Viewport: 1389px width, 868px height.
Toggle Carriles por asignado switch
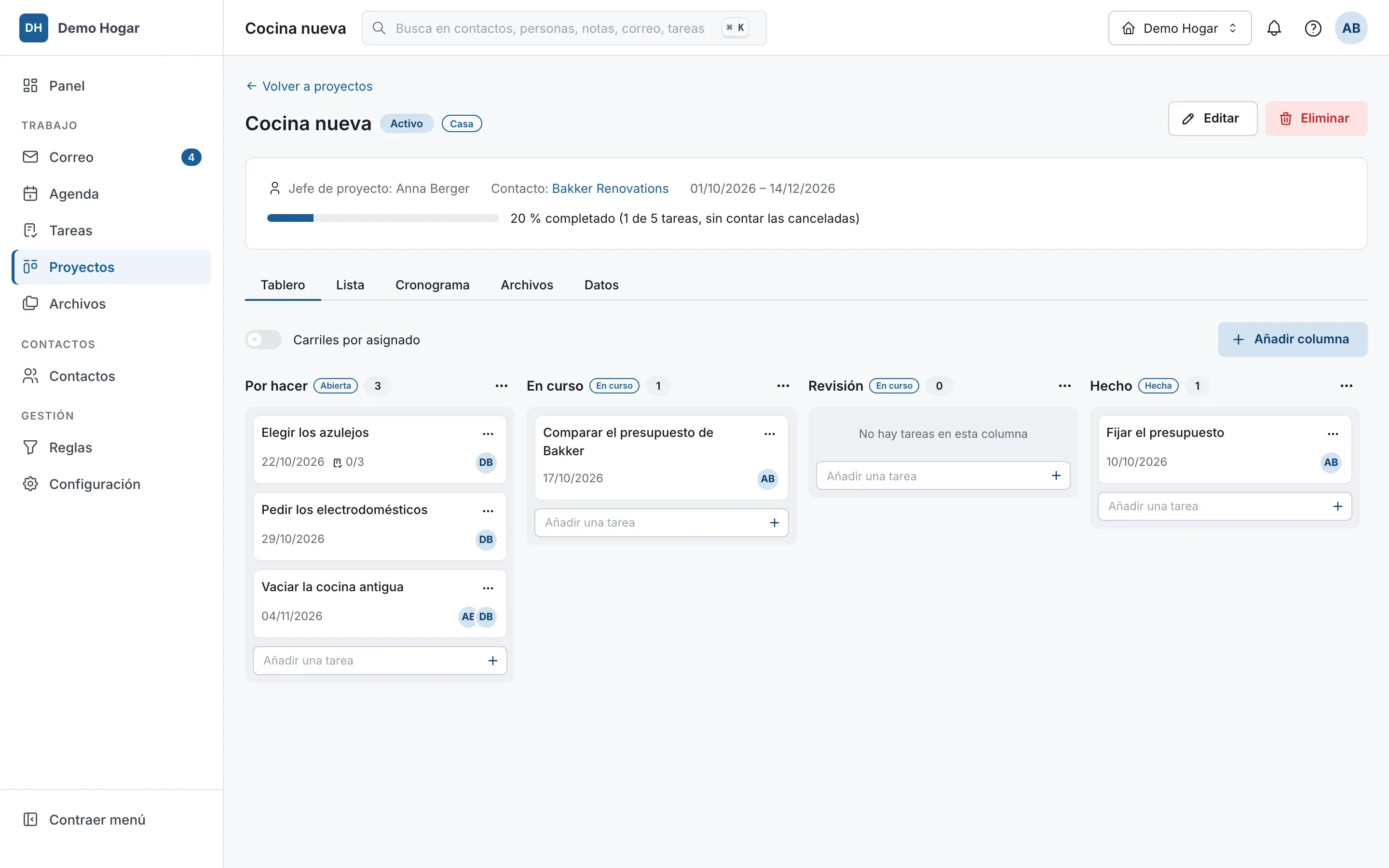(263, 339)
